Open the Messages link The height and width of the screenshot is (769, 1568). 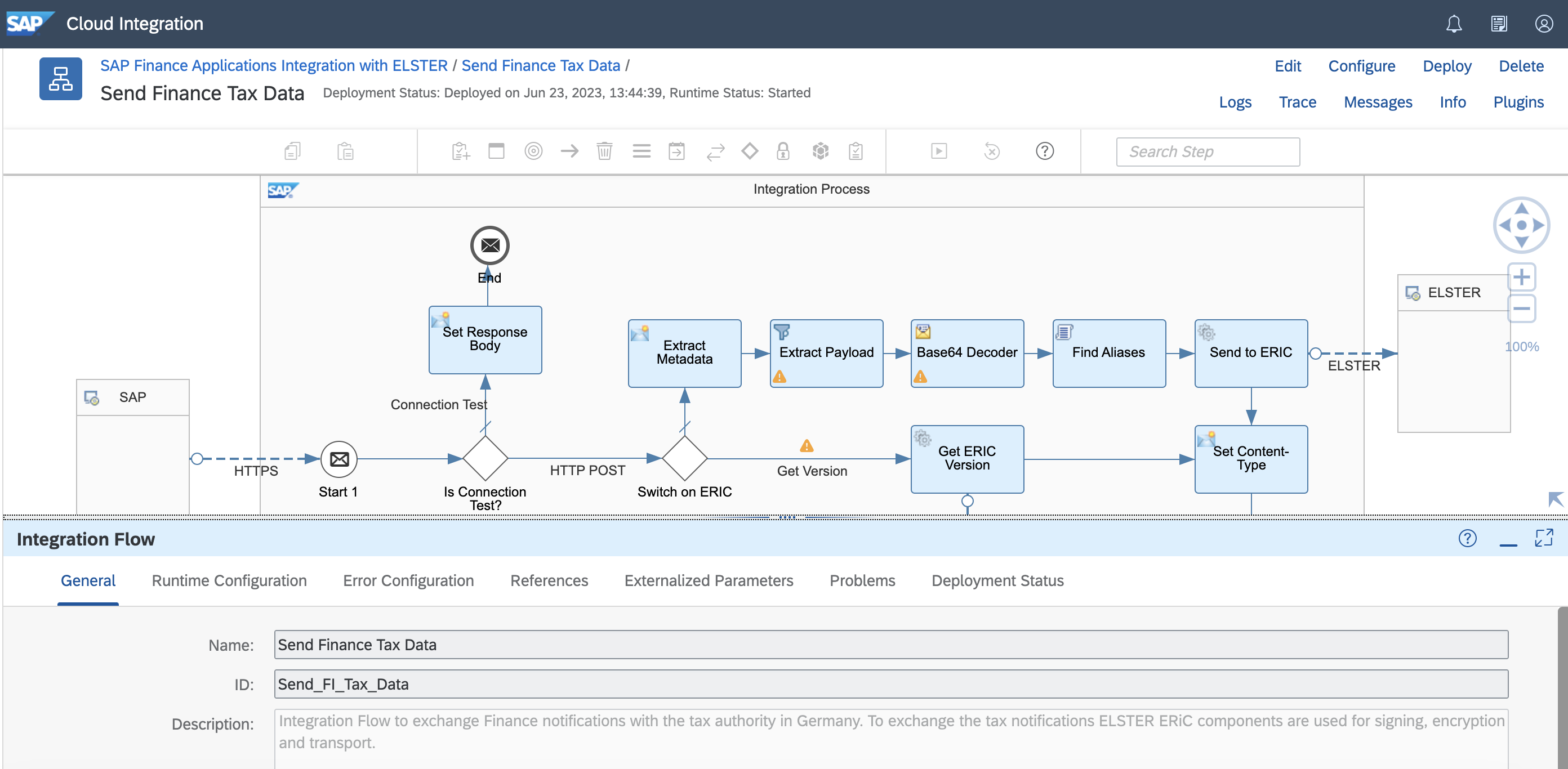(1378, 102)
